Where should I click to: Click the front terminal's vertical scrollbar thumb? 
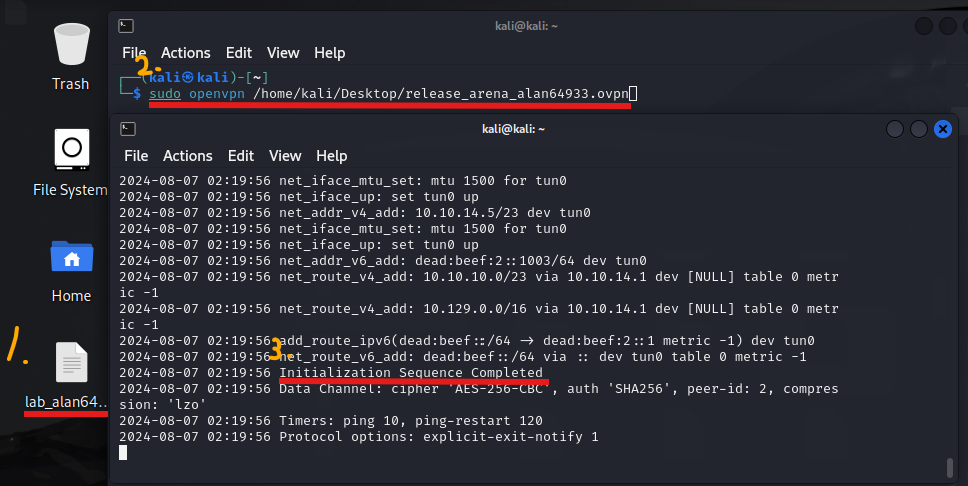[950, 467]
